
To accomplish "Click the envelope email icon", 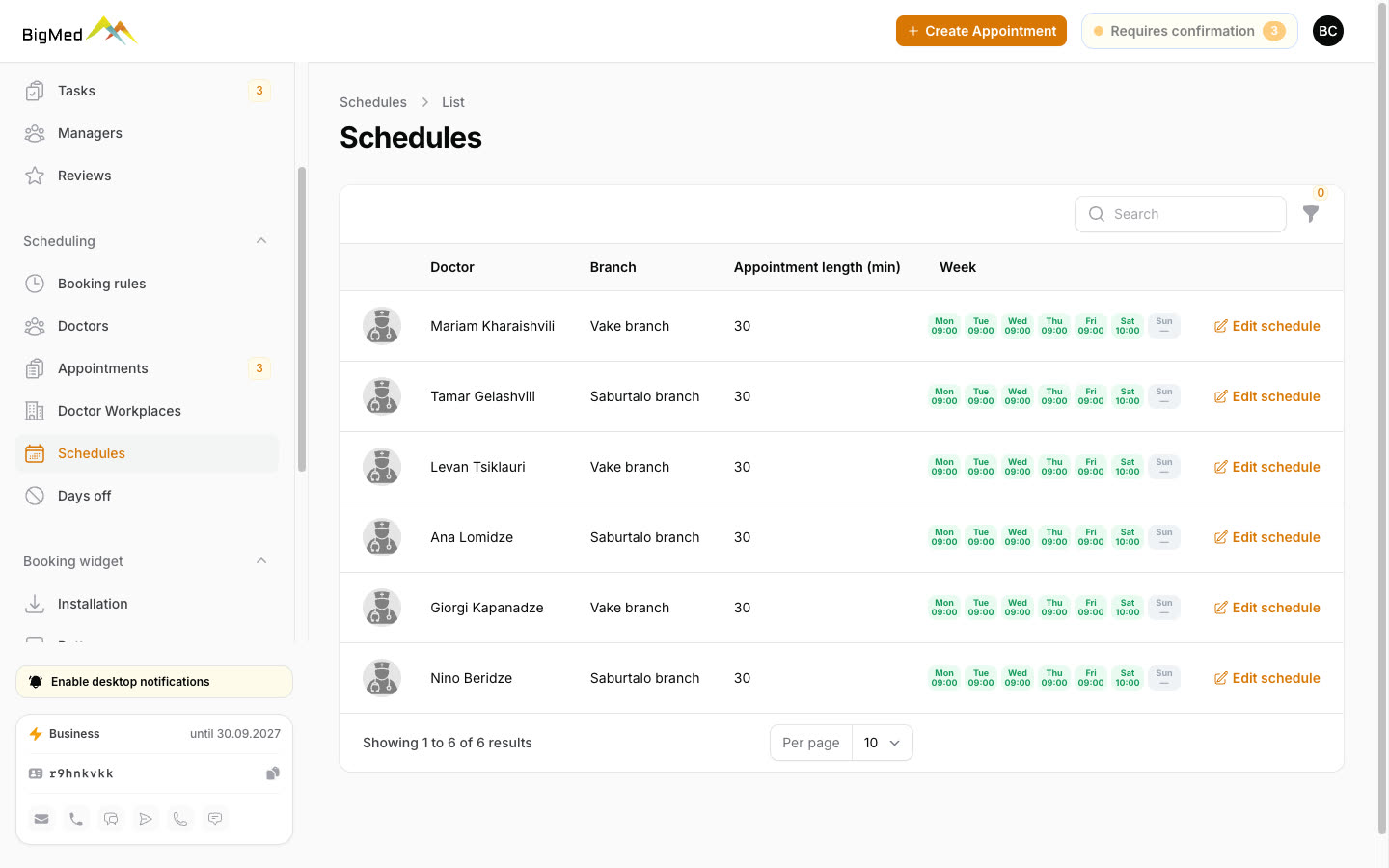I will [41, 819].
